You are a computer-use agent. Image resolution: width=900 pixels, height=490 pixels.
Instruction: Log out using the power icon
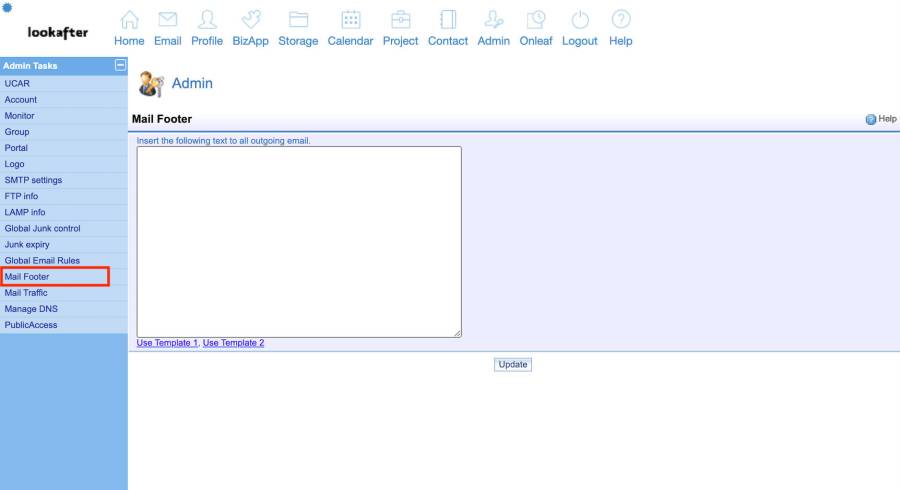tap(580, 20)
